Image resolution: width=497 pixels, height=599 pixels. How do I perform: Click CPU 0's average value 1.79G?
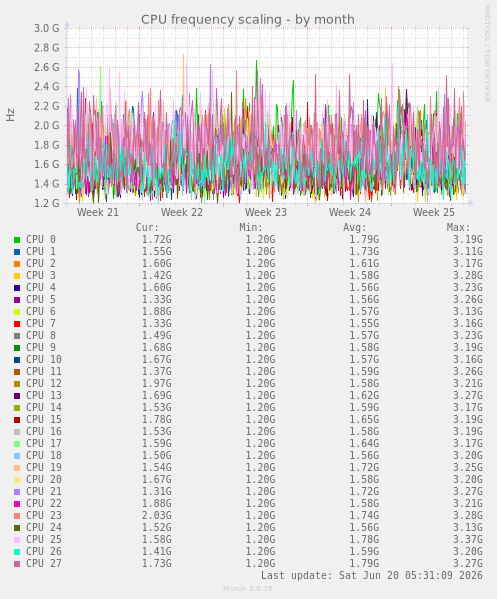pos(364,240)
